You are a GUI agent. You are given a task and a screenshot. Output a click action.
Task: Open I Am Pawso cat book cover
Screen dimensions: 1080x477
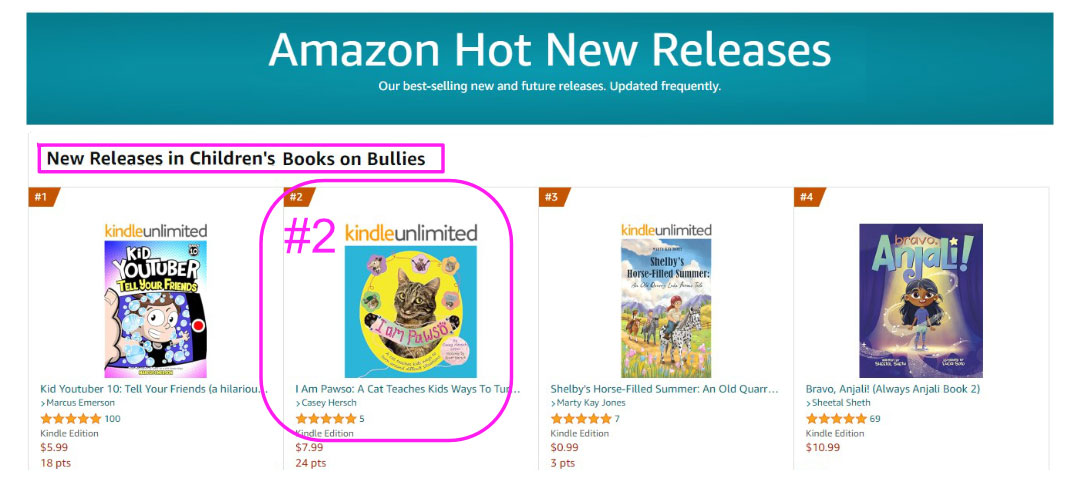pos(411,312)
